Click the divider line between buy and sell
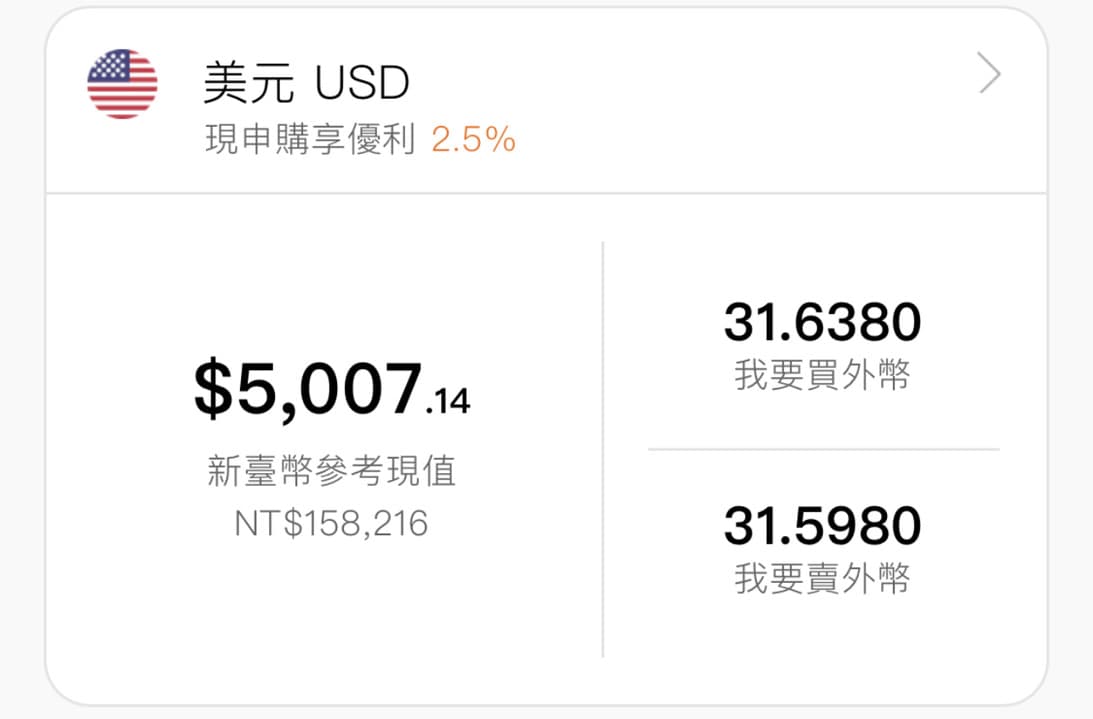The height and width of the screenshot is (719, 1093). click(823, 450)
